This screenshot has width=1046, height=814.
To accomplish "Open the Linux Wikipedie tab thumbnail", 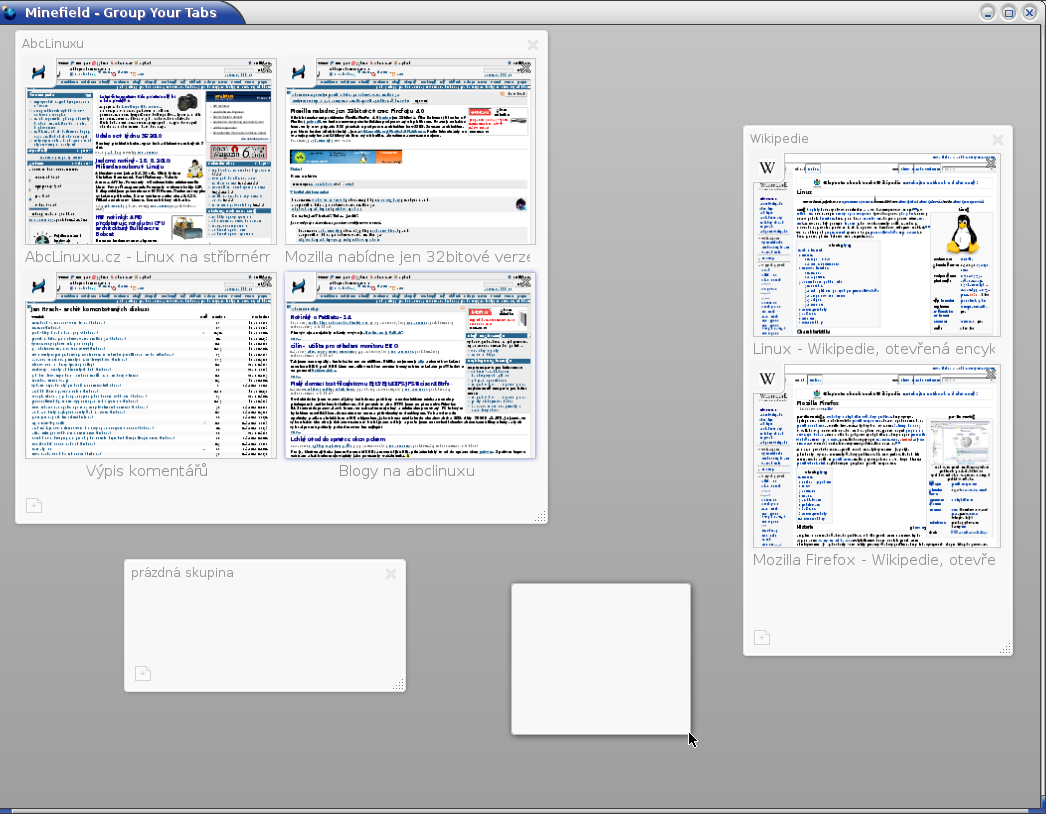I will [877, 245].
